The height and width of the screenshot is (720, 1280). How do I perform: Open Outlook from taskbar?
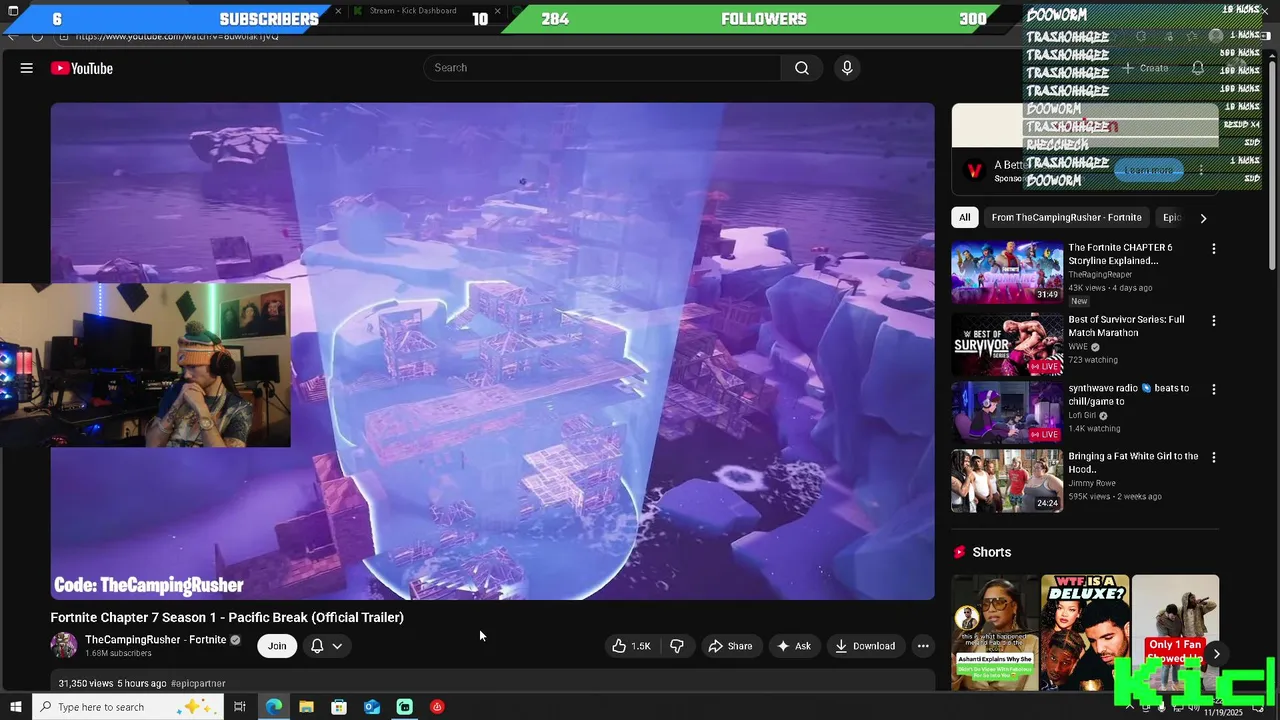372,707
